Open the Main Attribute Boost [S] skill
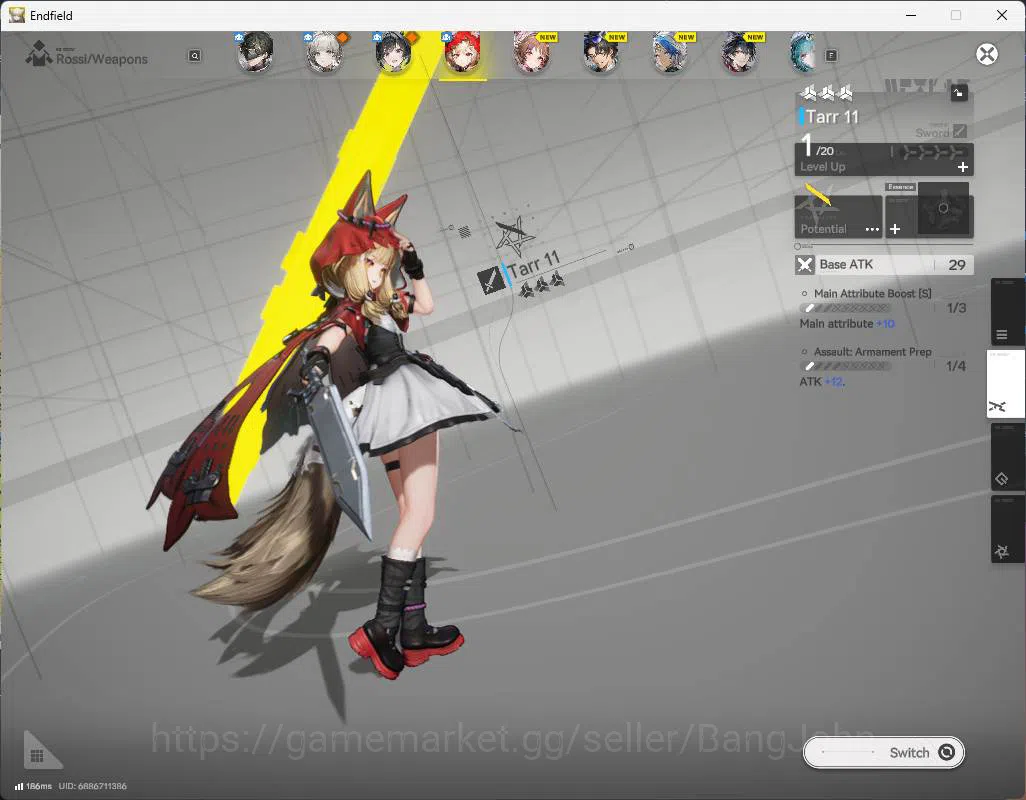Viewport: 1026px width, 800px height. [x=872, y=294]
